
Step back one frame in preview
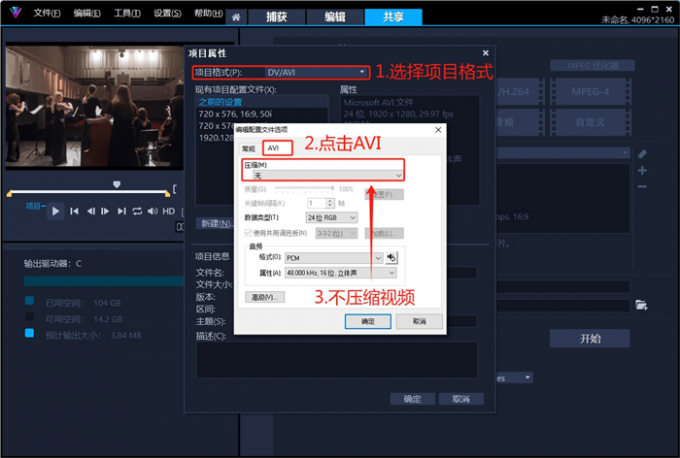point(91,211)
